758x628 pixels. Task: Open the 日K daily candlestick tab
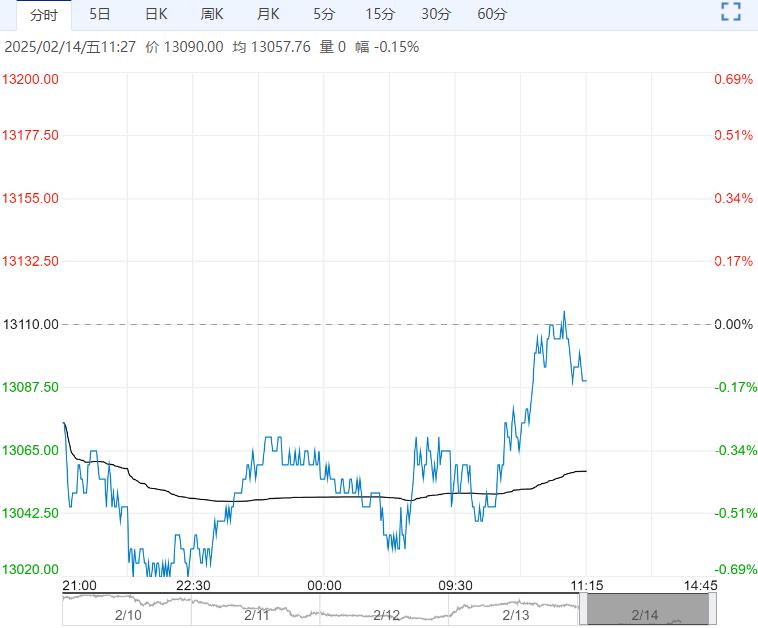tap(156, 14)
